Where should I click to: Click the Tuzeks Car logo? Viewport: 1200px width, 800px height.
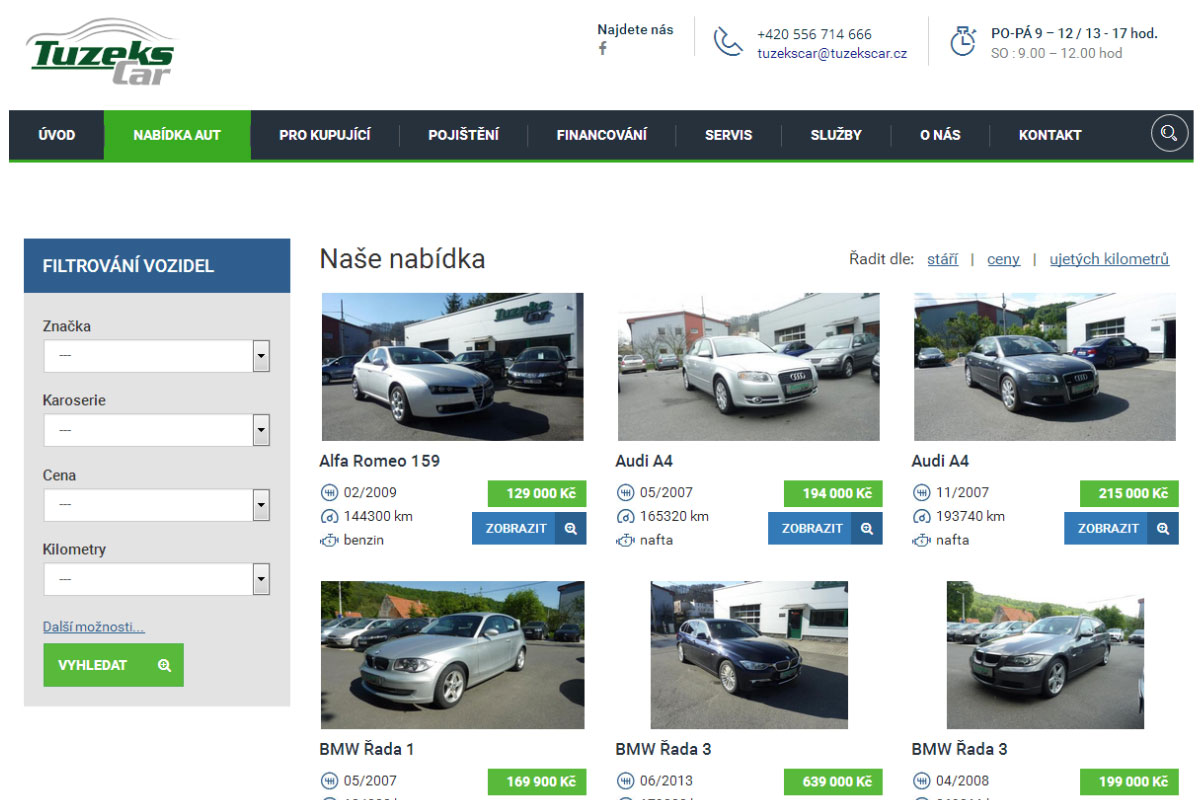(x=100, y=51)
